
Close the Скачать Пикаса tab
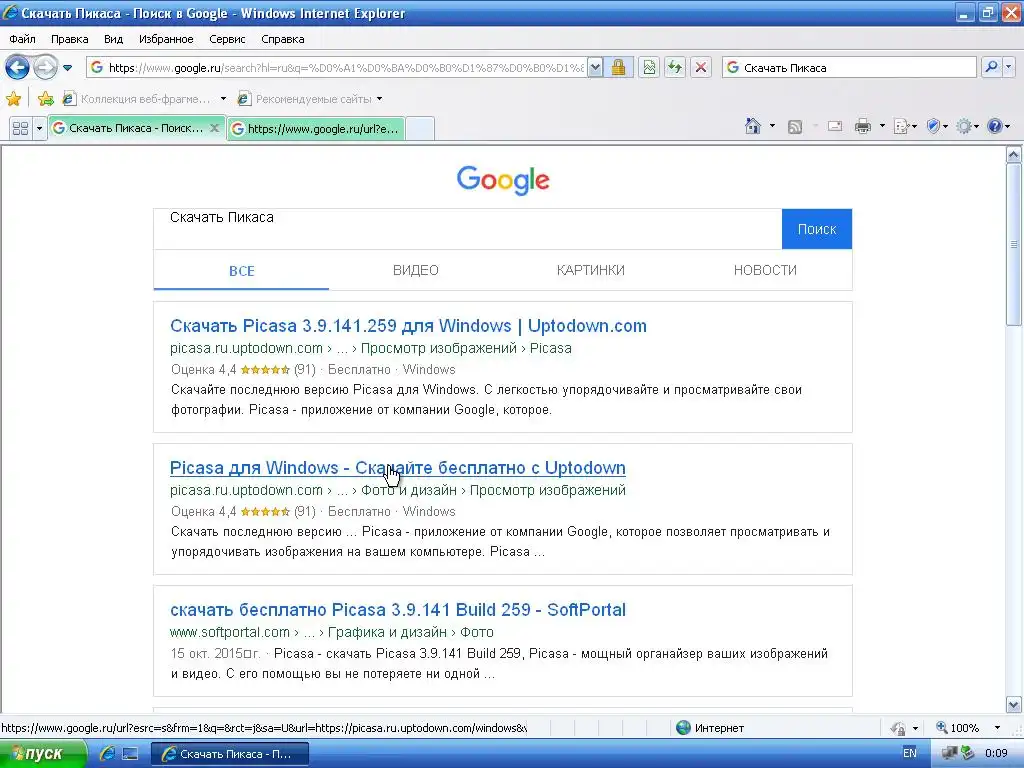coord(214,128)
